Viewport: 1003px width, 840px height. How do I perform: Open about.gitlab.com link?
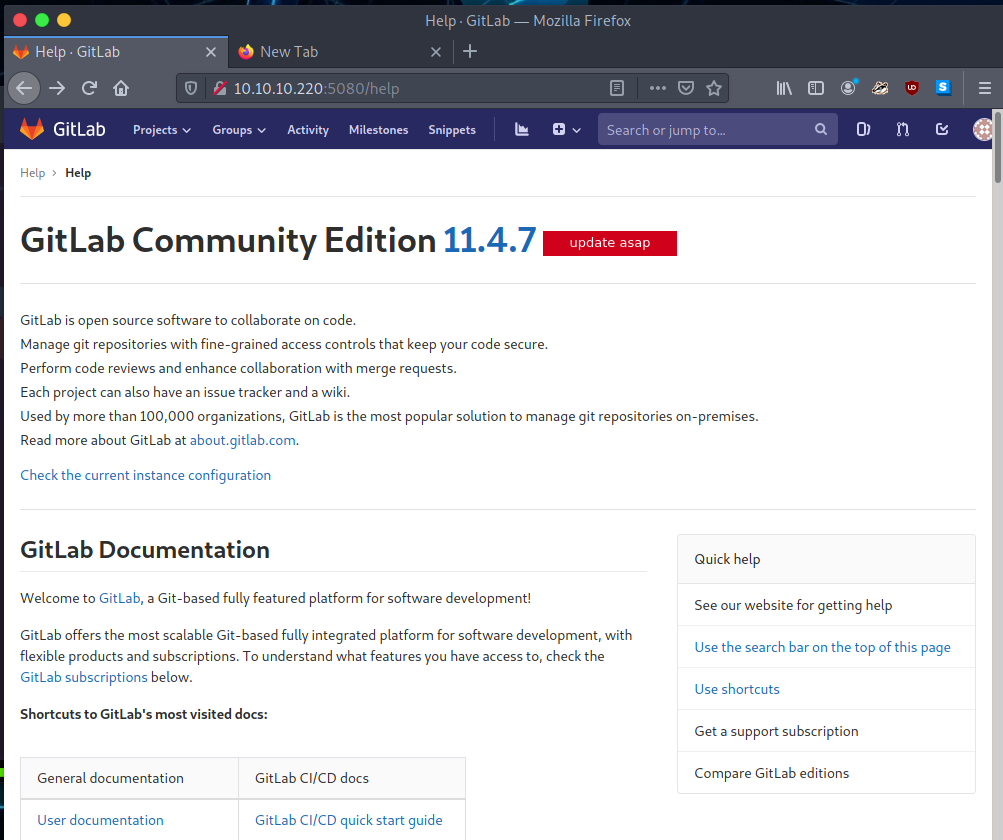(x=242, y=440)
